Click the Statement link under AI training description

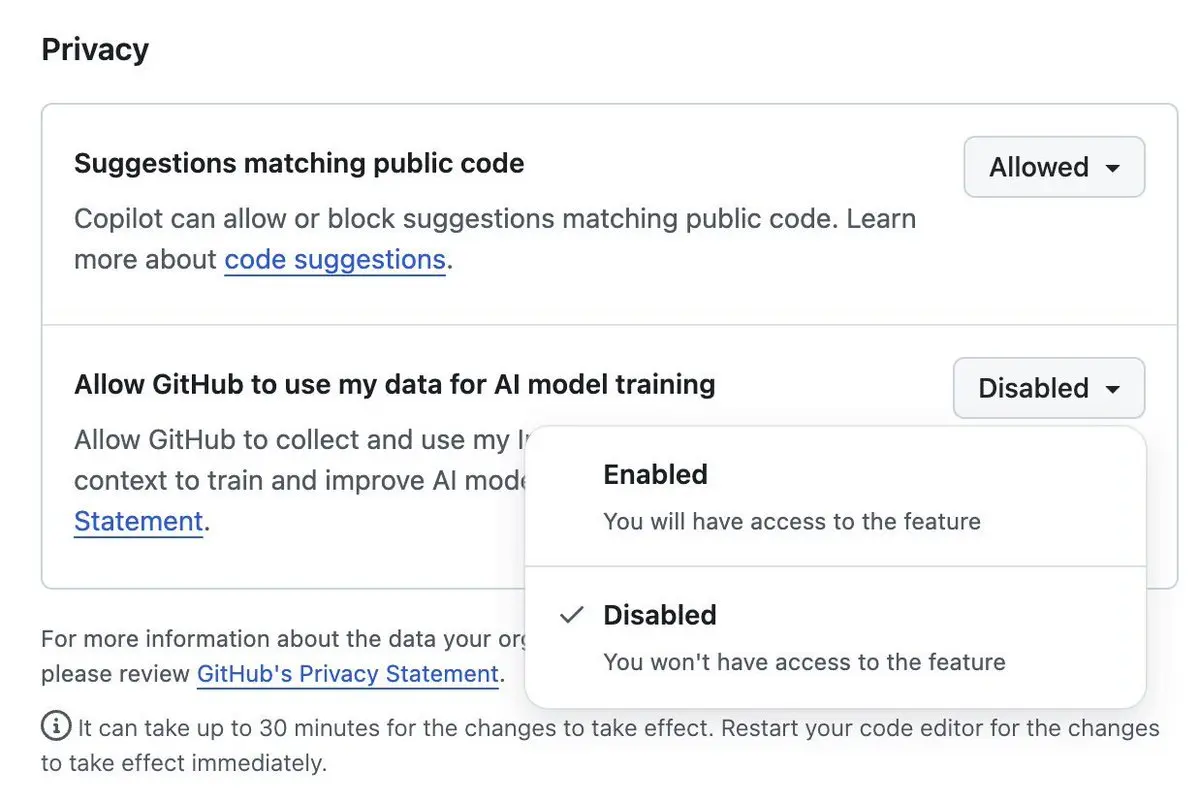(x=138, y=521)
